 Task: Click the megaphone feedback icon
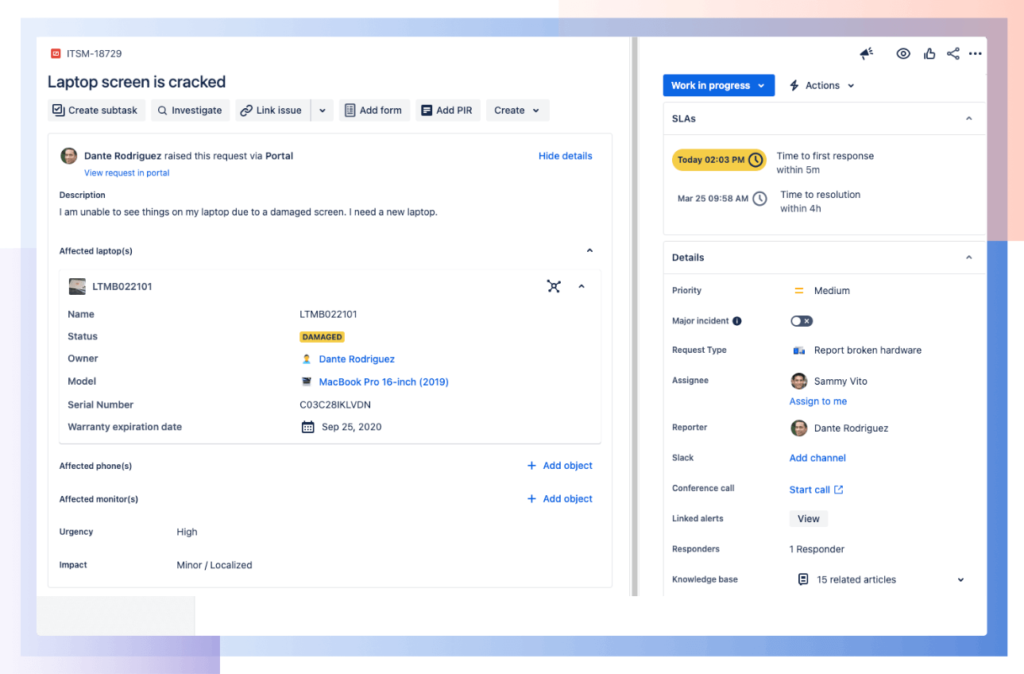click(866, 54)
